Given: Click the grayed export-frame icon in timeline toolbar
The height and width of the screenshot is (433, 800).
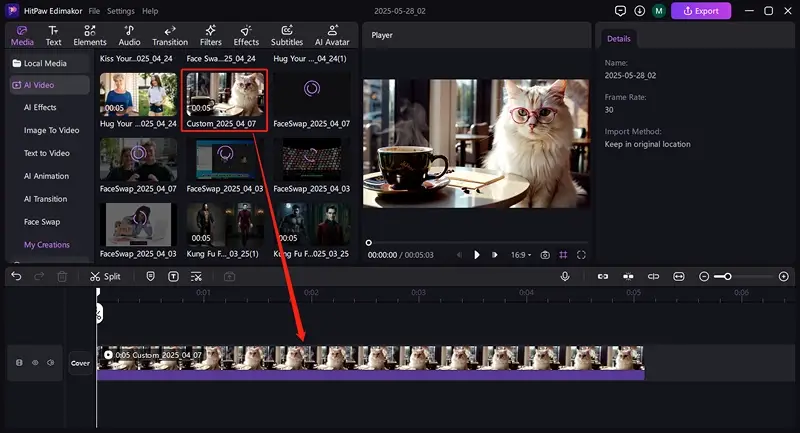Looking at the screenshot, I should 230,276.
